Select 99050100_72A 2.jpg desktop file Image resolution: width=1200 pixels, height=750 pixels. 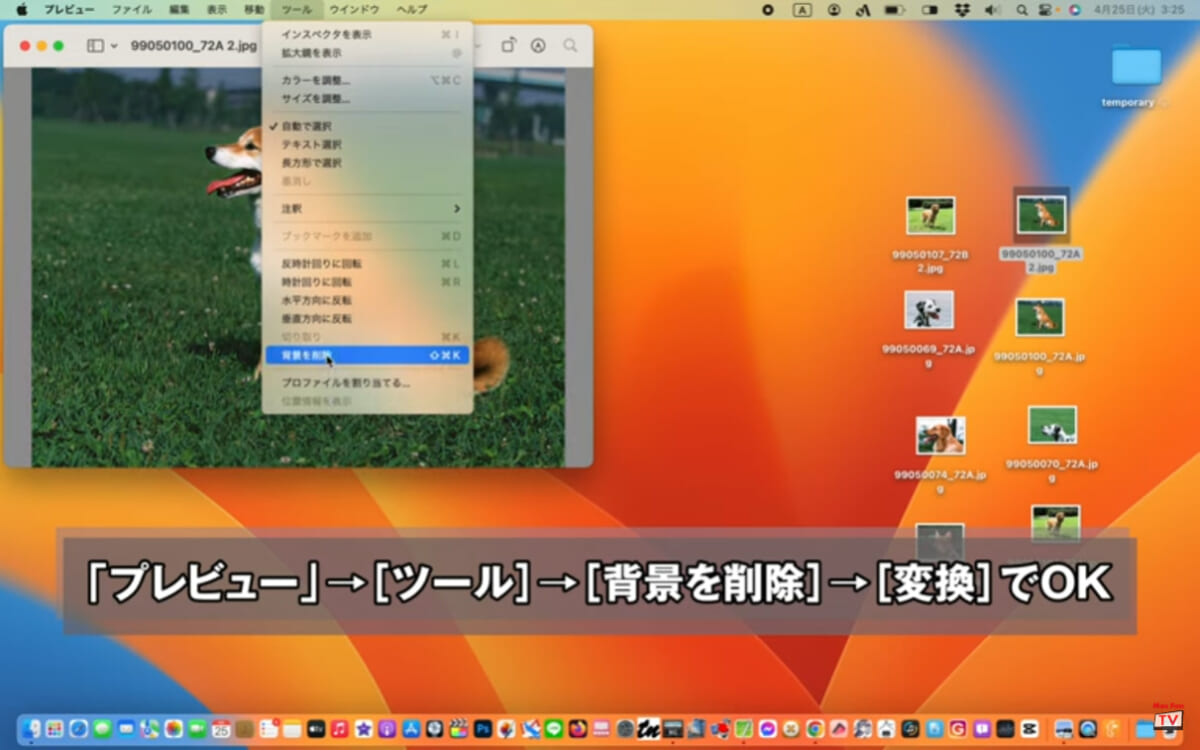(x=1041, y=215)
